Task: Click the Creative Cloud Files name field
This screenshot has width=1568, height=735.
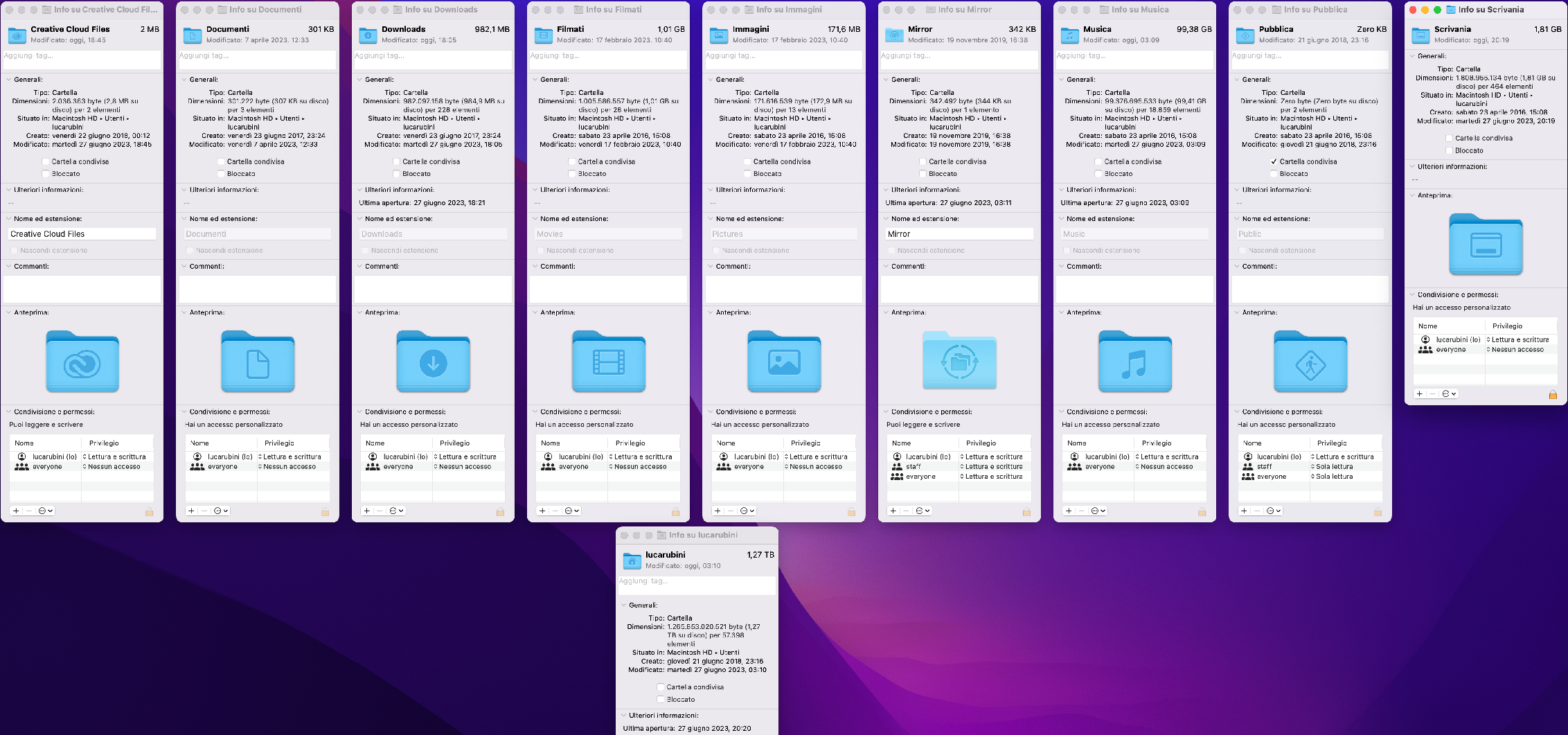Action: point(82,234)
